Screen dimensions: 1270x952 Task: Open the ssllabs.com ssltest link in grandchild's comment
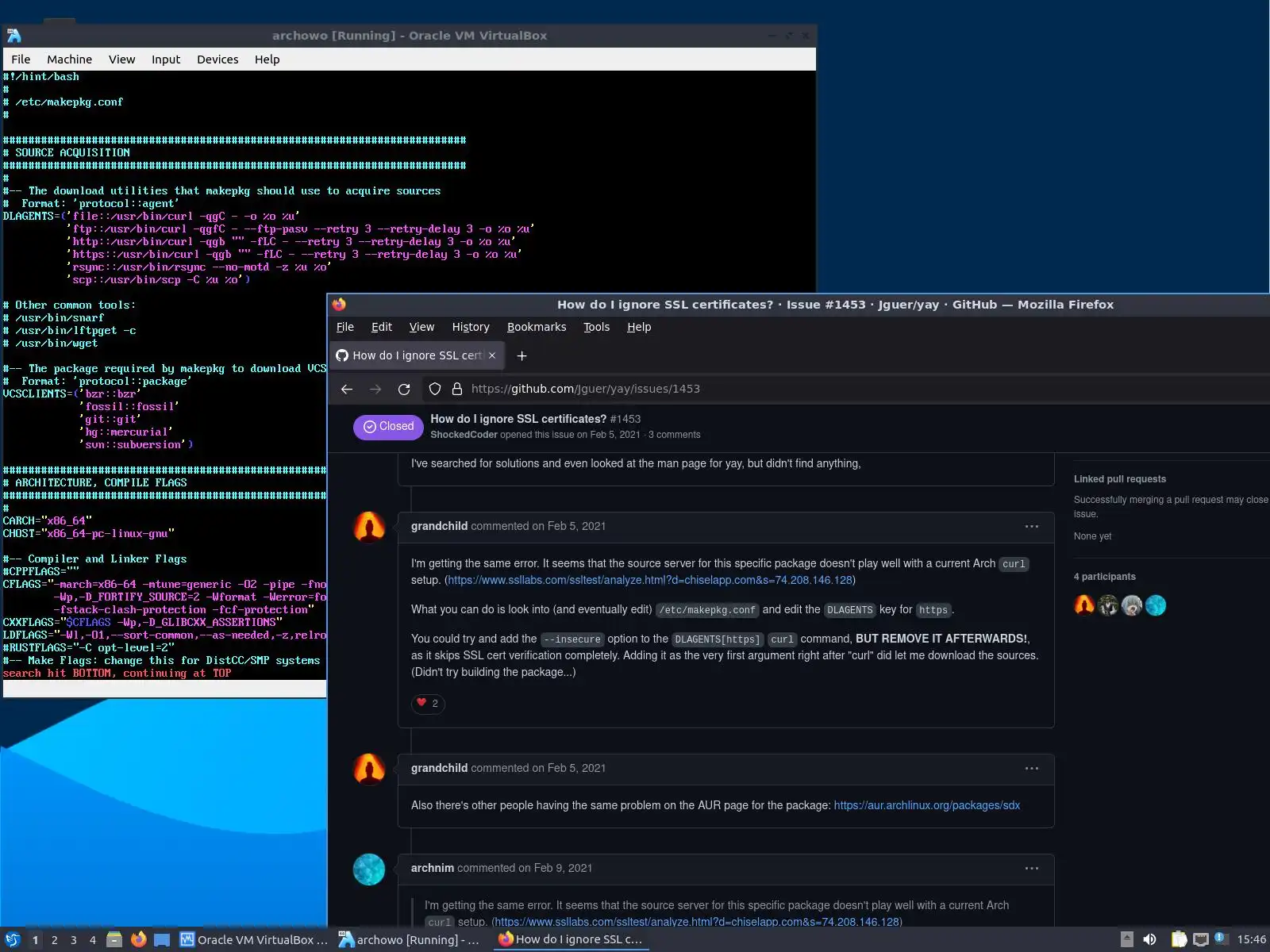click(650, 580)
